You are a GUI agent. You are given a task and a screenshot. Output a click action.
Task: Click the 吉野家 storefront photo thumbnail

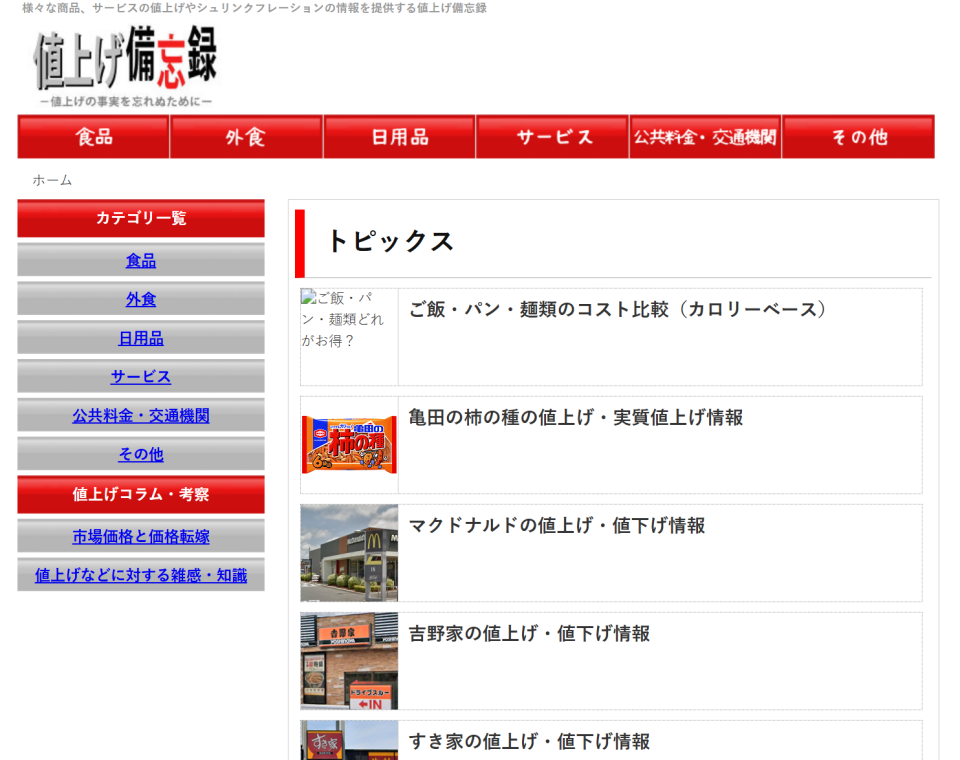point(349,661)
